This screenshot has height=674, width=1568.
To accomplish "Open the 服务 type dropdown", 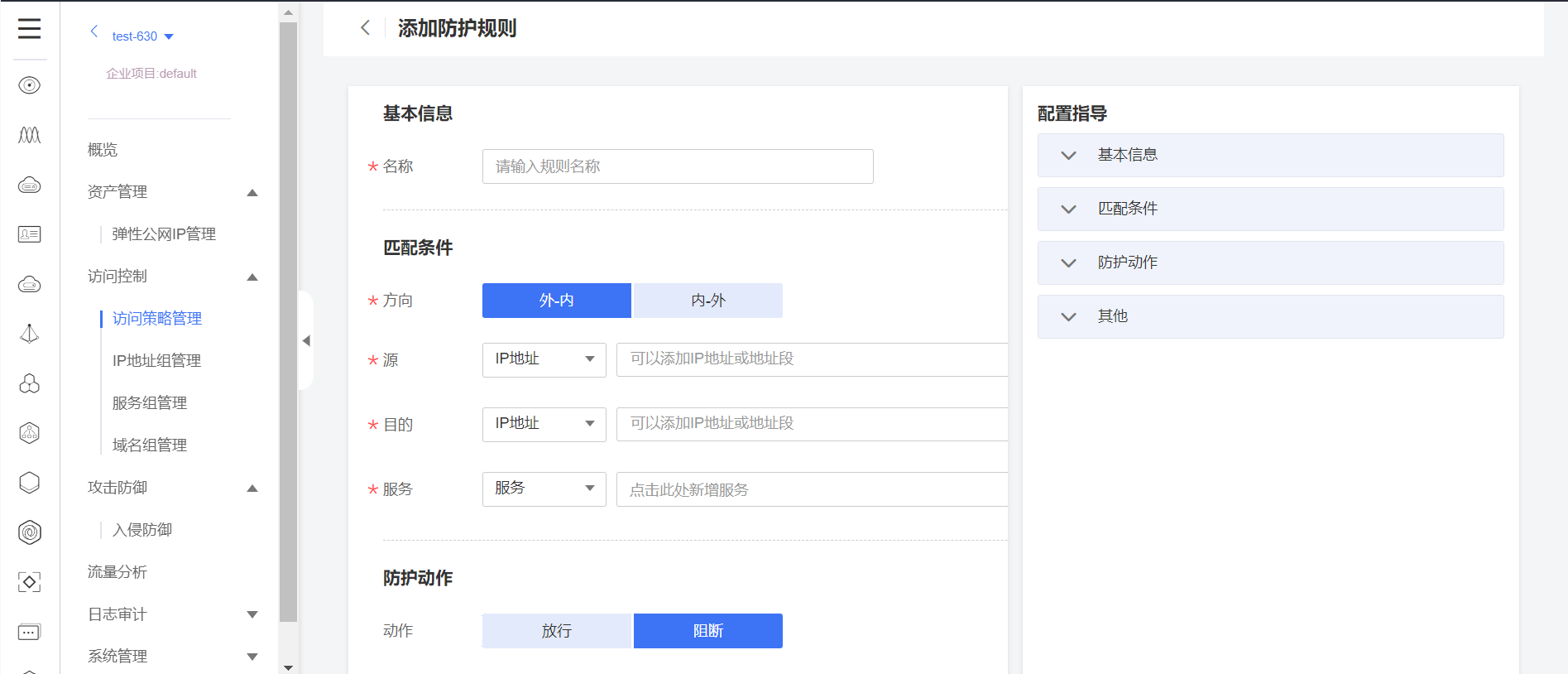I will (x=544, y=489).
